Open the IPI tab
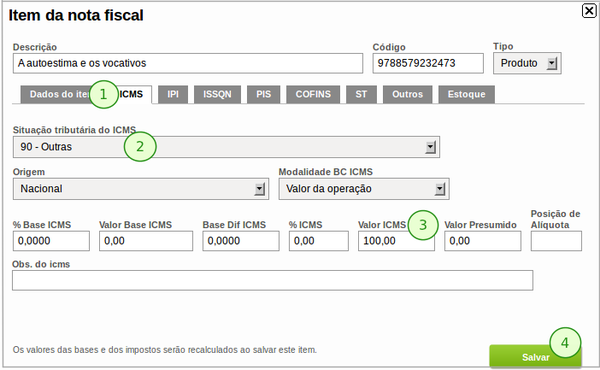 click(x=173, y=95)
